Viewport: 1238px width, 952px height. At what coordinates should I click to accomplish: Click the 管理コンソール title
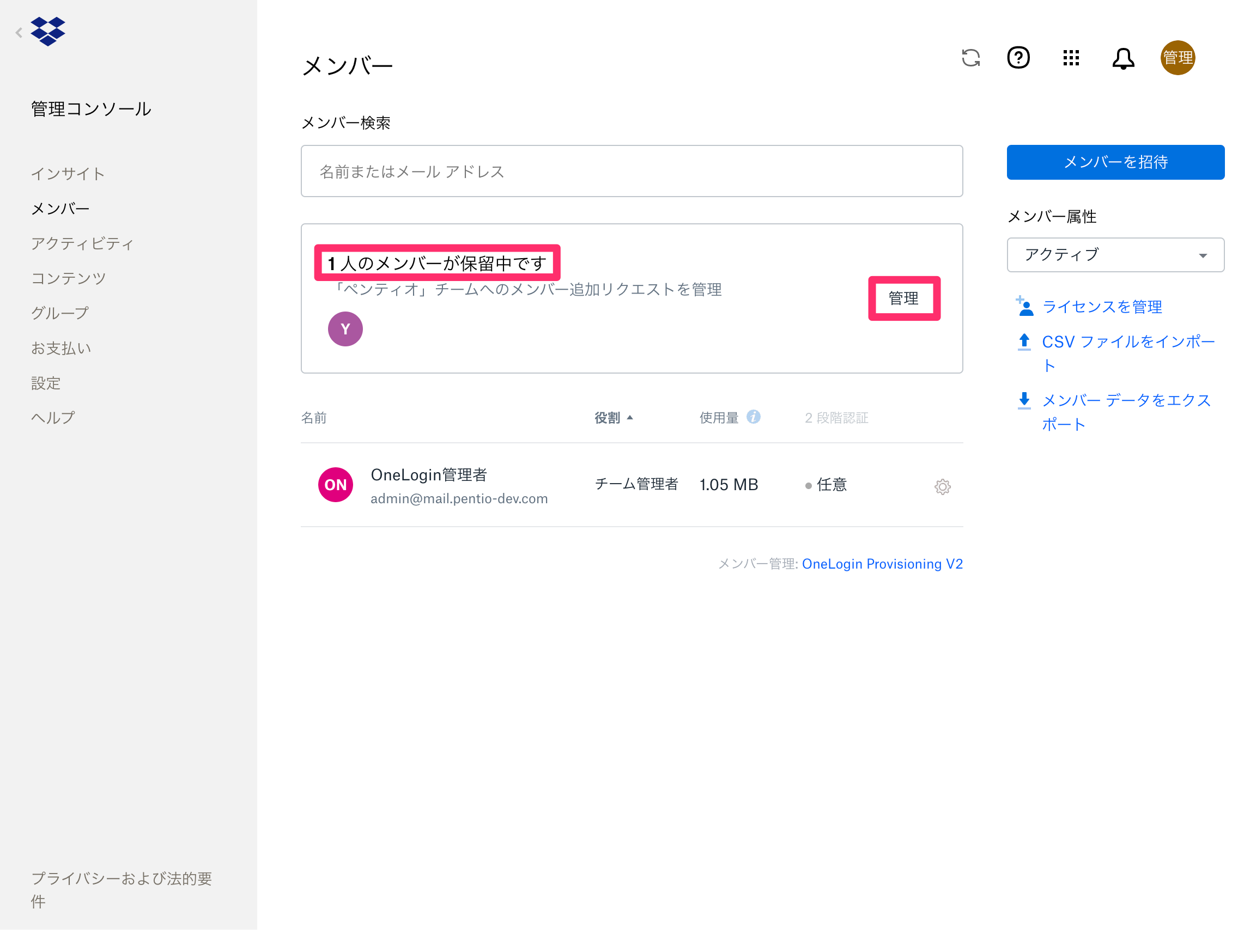(91, 109)
